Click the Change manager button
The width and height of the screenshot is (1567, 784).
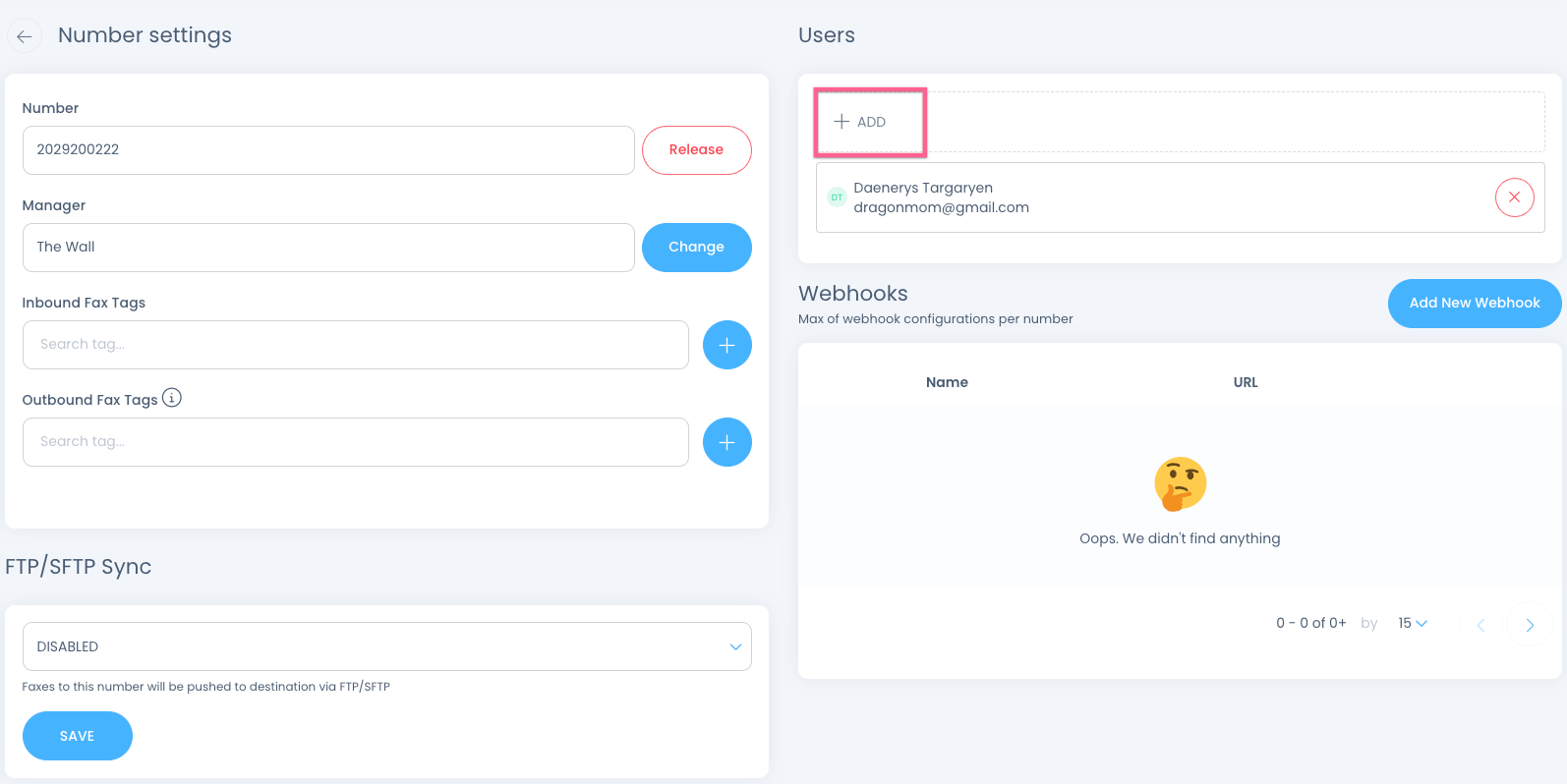click(696, 248)
